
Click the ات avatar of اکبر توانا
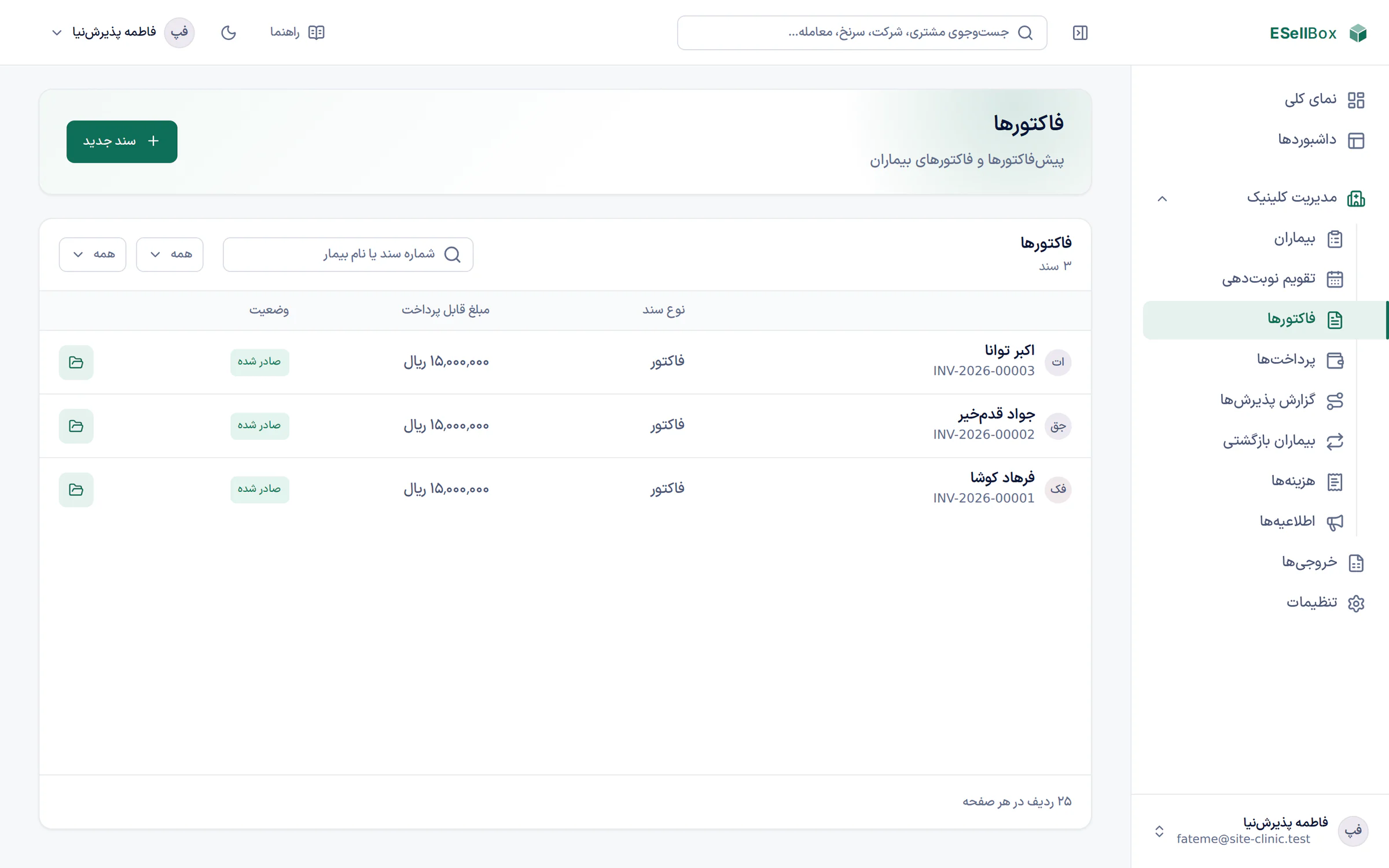pyautogui.click(x=1058, y=362)
